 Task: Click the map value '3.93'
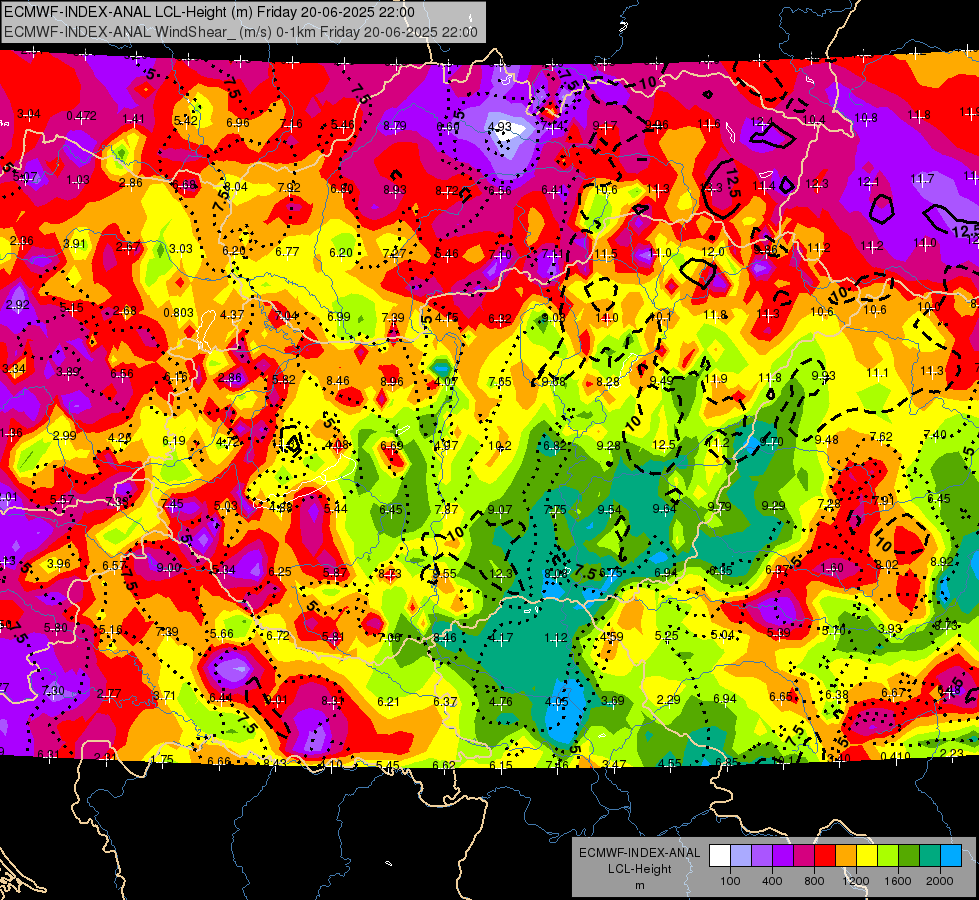click(890, 628)
